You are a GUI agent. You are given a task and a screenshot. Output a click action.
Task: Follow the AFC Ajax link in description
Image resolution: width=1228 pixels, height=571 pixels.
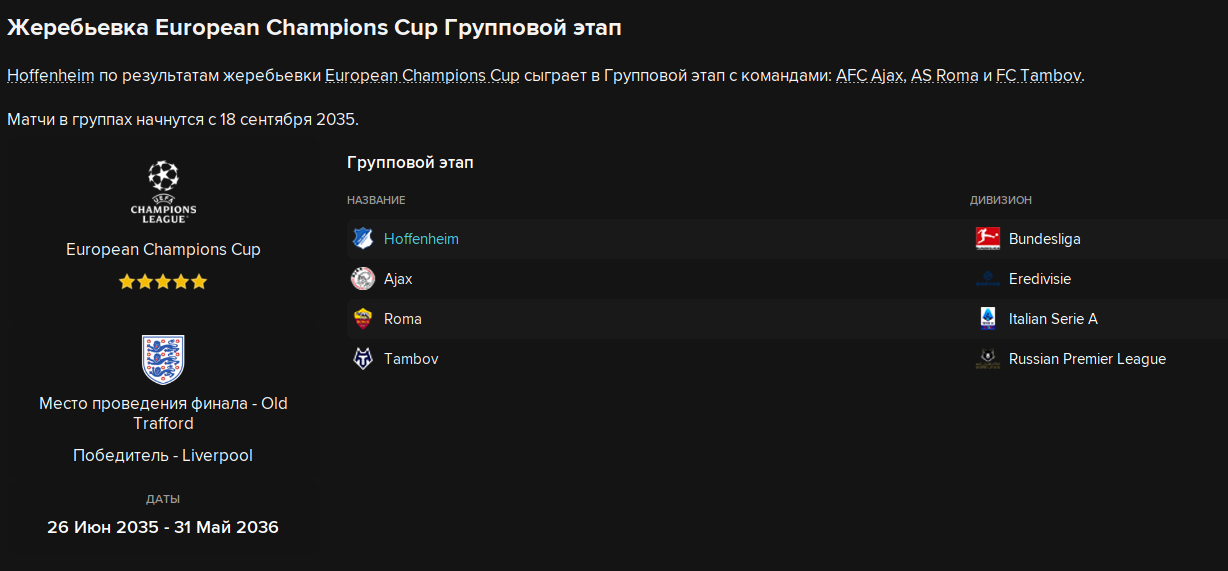coord(870,76)
